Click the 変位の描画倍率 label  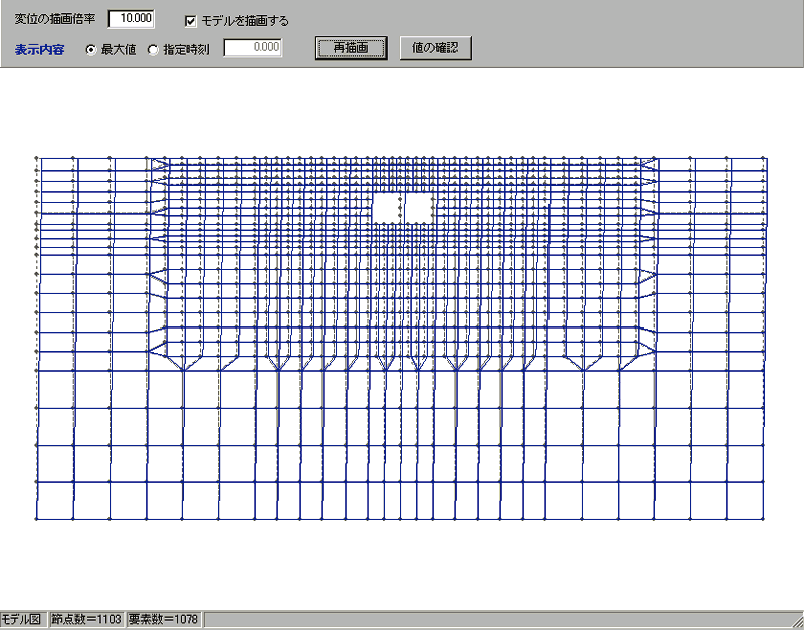54,19
